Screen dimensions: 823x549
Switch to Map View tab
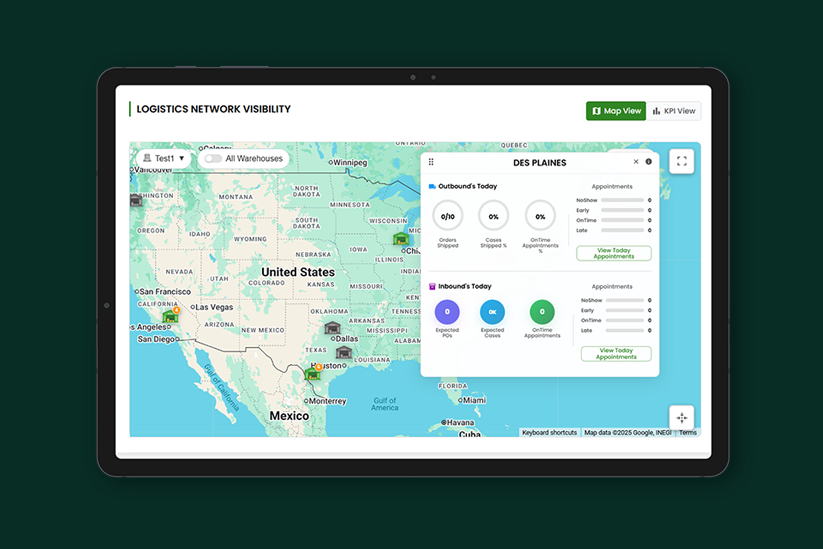click(616, 111)
